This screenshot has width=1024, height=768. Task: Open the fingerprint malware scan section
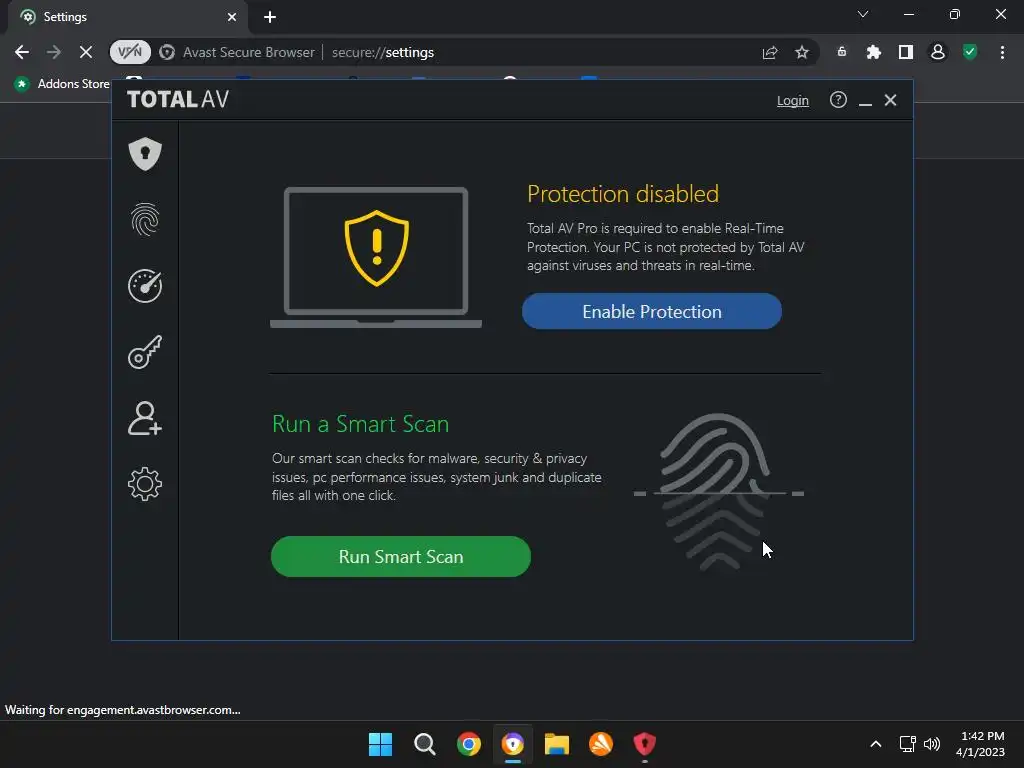click(x=145, y=219)
